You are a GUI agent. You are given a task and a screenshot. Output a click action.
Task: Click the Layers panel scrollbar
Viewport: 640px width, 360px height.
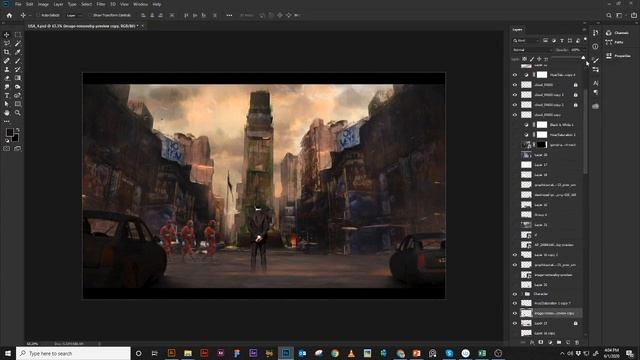pos(586,131)
